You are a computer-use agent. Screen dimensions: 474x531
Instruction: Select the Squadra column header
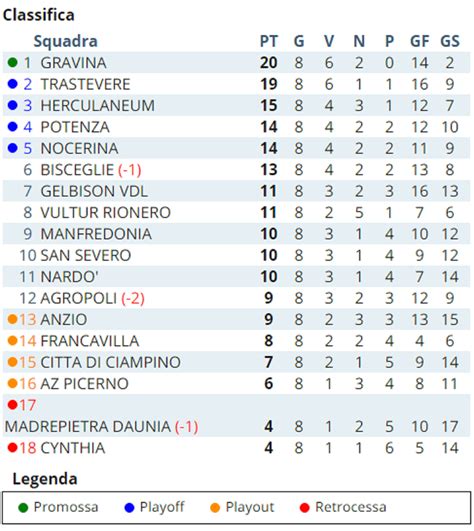(65, 41)
